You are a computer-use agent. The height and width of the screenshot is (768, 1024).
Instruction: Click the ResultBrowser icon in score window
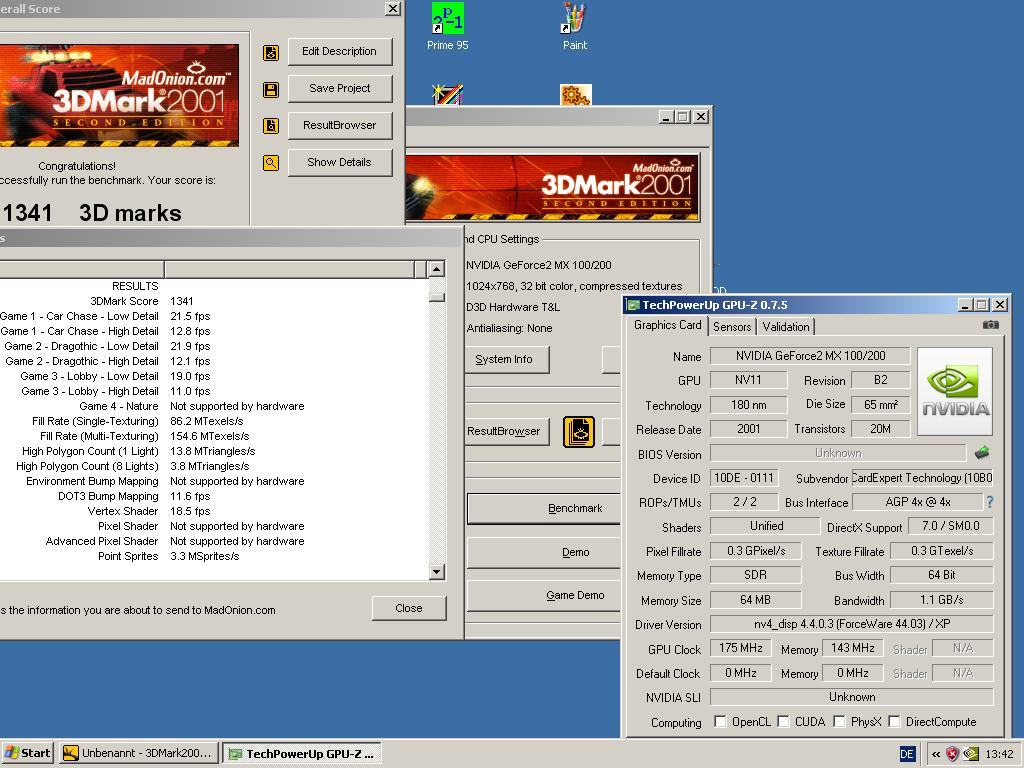[x=271, y=125]
